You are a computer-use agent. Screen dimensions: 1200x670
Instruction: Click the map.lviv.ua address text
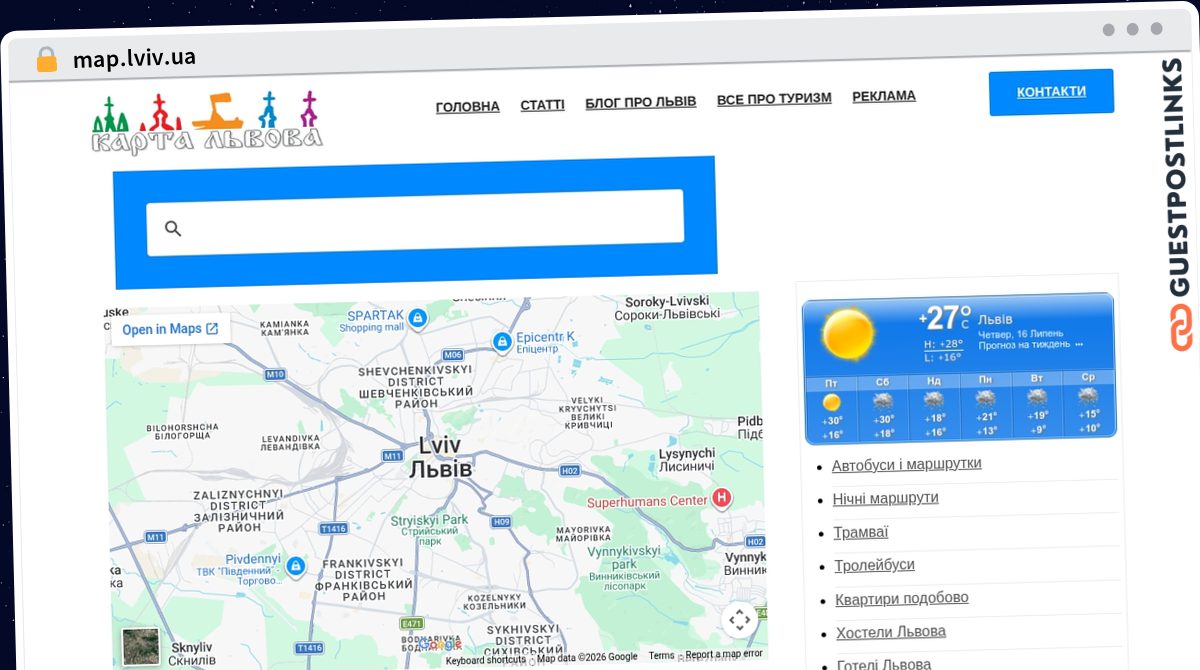pyautogui.click(x=134, y=58)
